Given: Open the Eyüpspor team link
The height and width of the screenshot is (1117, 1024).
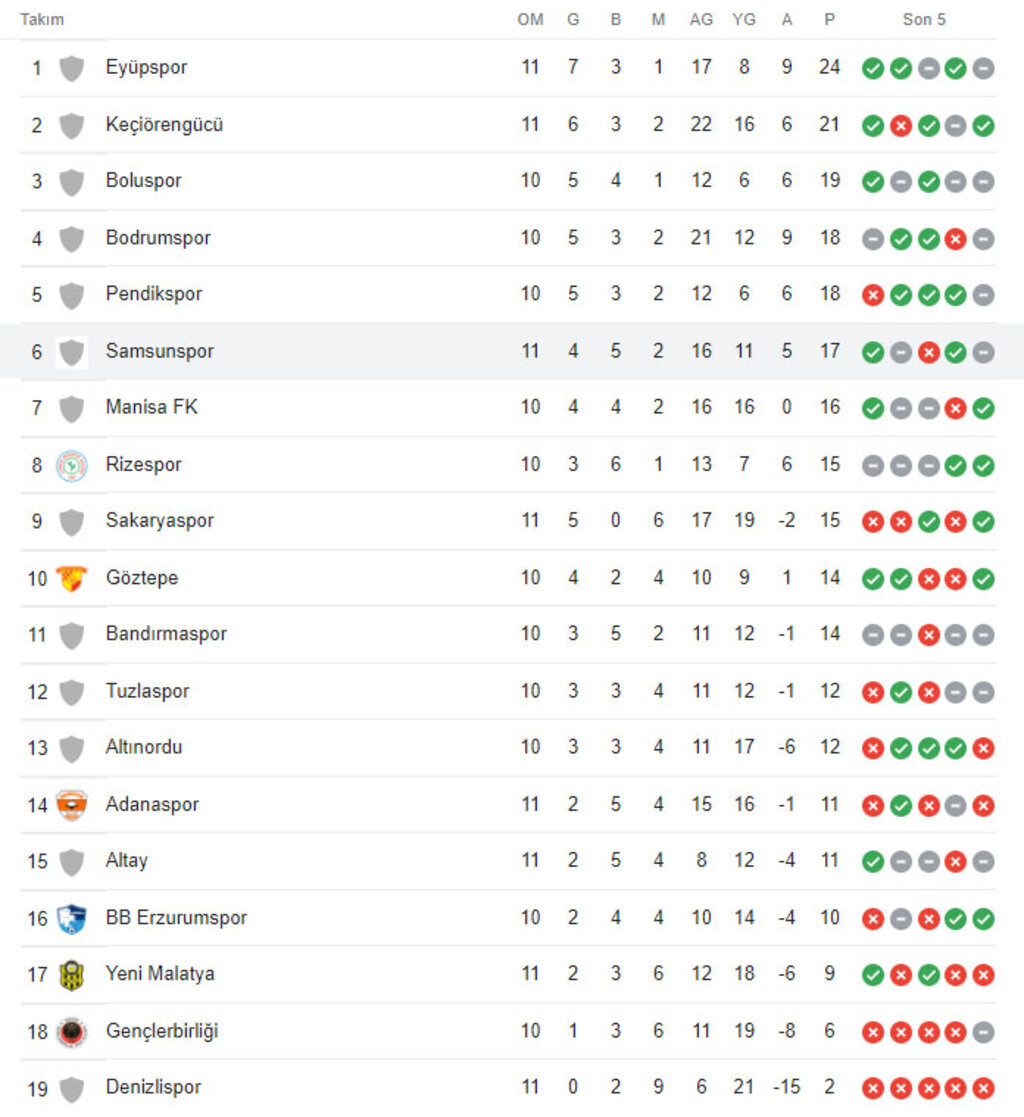Looking at the screenshot, I should [146, 67].
